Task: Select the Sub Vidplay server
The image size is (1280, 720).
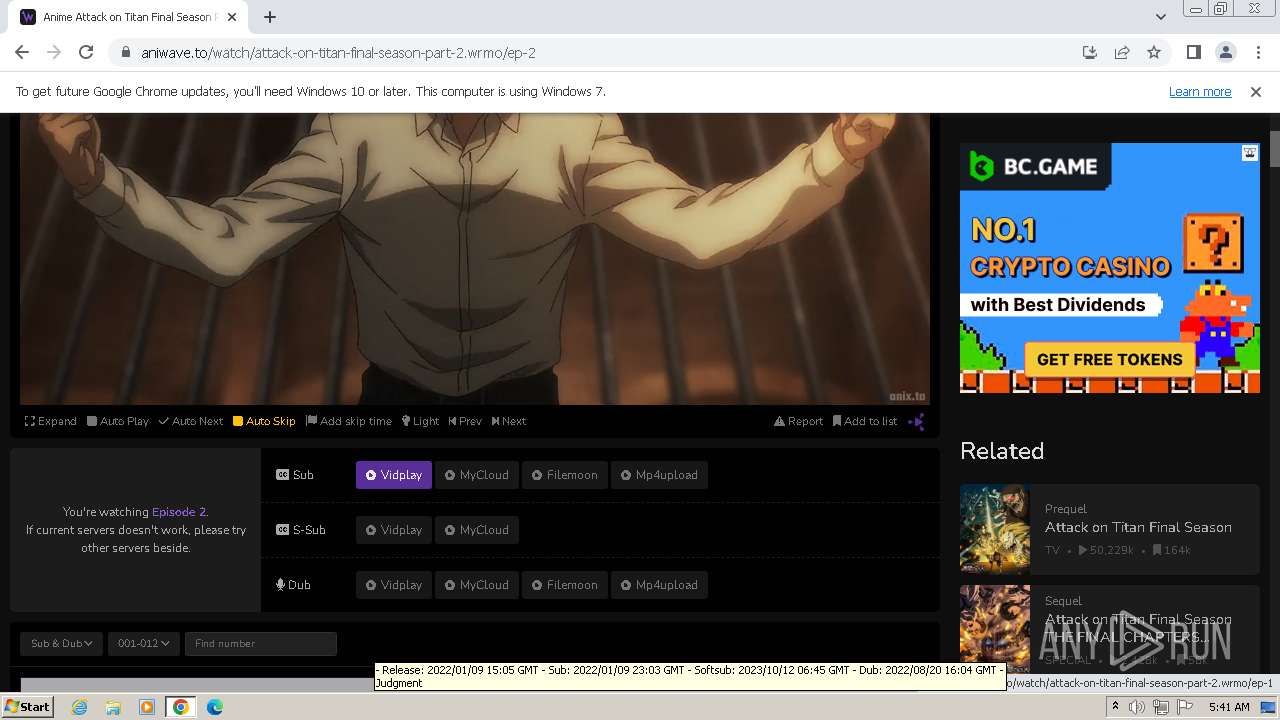Action: pos(394,475)
